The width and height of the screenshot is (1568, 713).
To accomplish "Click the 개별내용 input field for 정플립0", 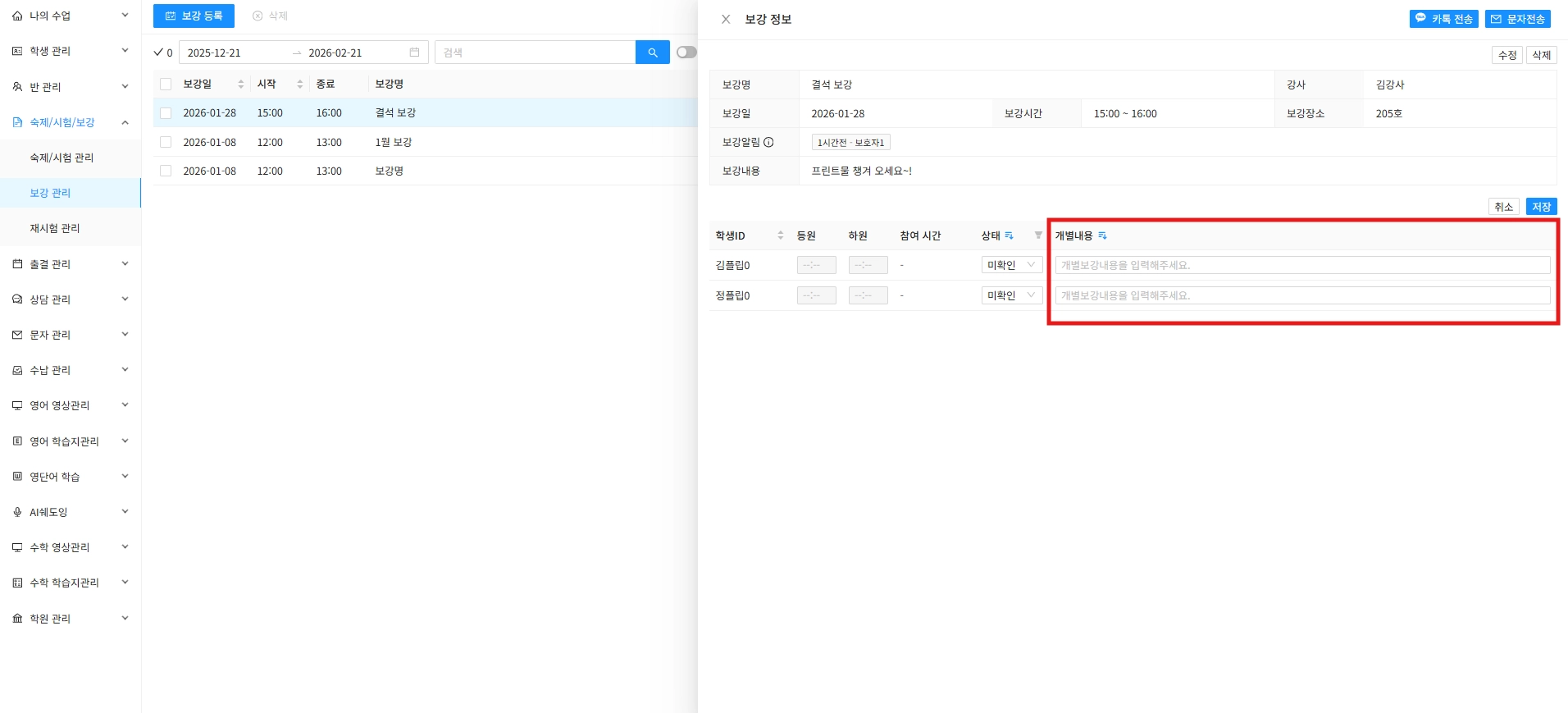I will (x=1301, y=295).
